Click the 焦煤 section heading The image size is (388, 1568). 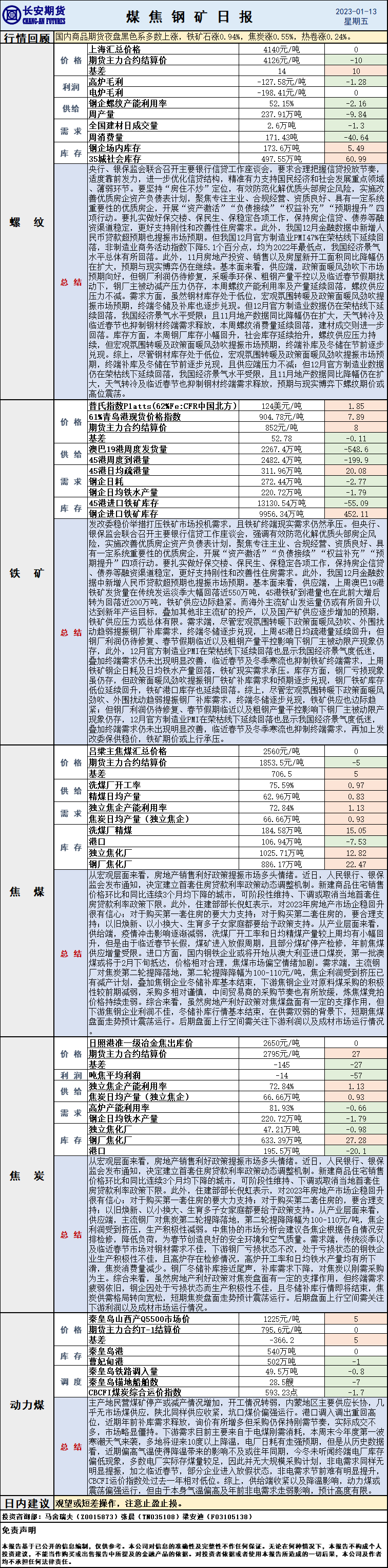point(27,892)
